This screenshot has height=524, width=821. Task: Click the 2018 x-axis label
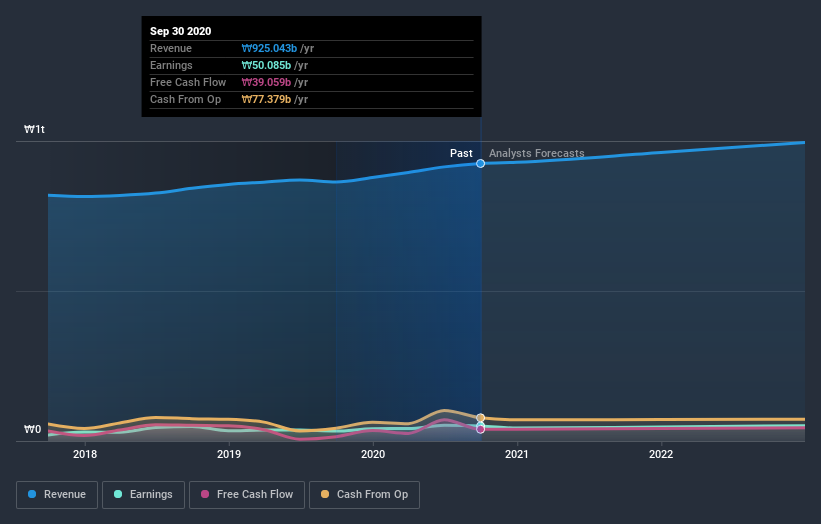tap(85, 454)
